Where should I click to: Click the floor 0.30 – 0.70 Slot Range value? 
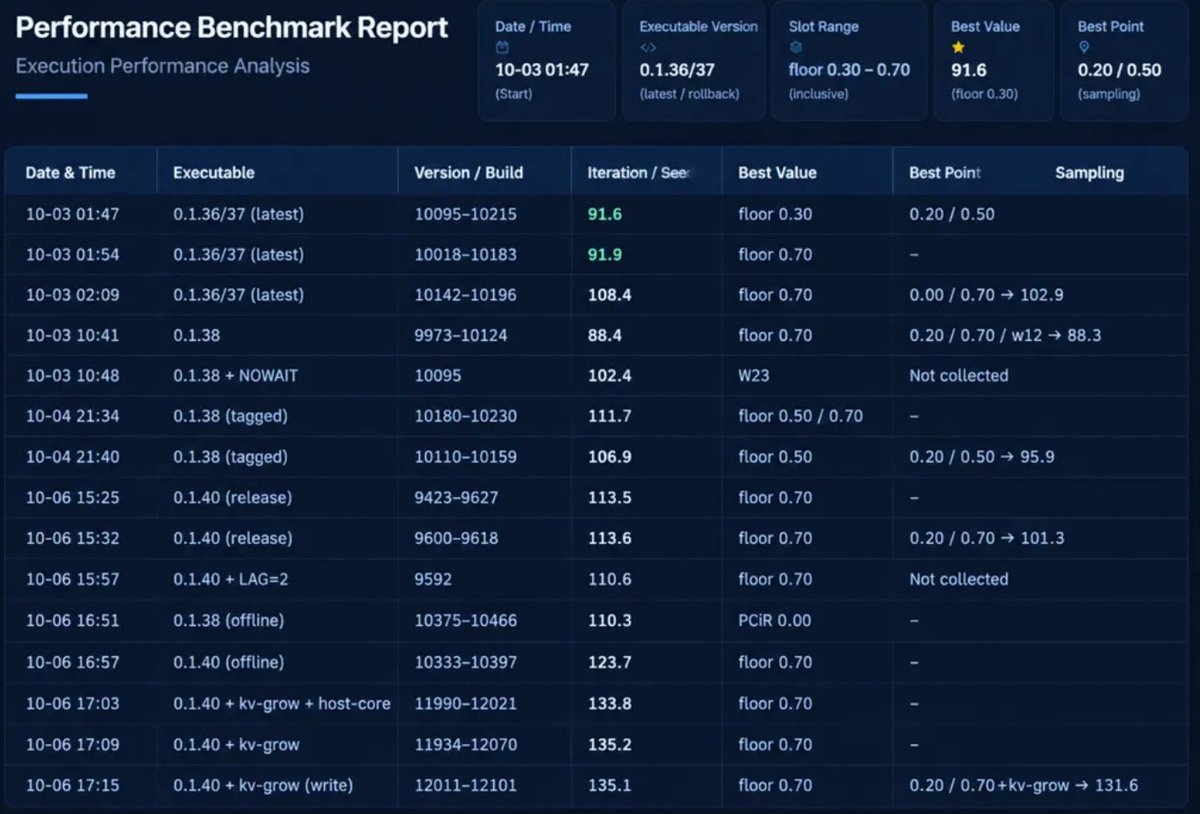pos(849,70)
